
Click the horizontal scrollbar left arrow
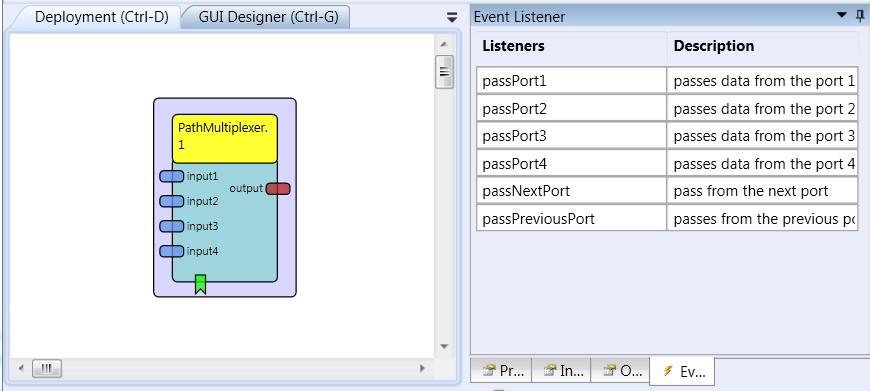21,368
